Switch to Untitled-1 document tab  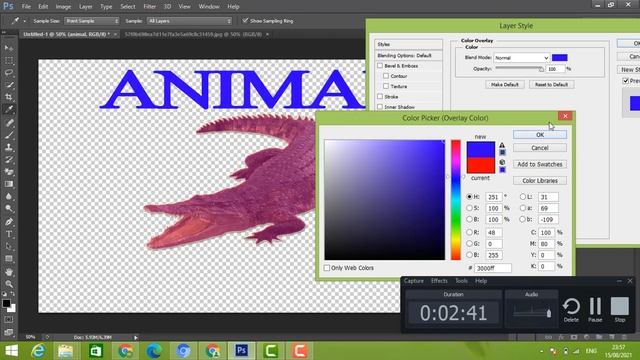click(67, 34)
